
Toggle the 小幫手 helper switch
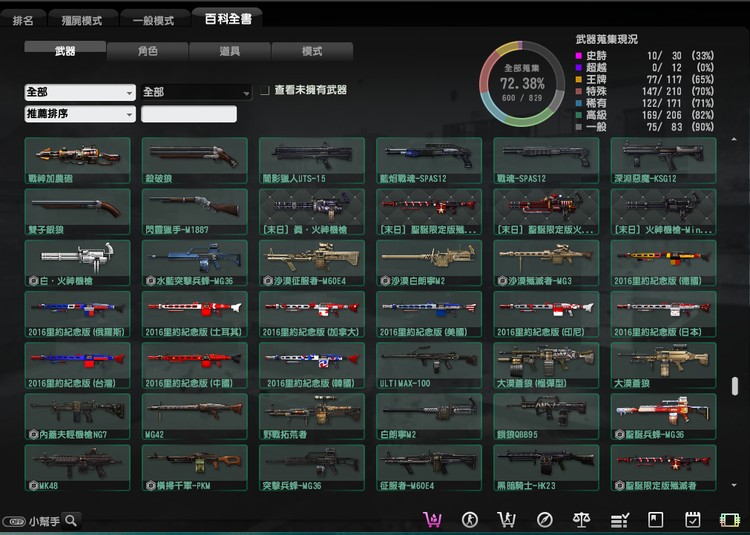pyautogui.click(x=14, y=521)
